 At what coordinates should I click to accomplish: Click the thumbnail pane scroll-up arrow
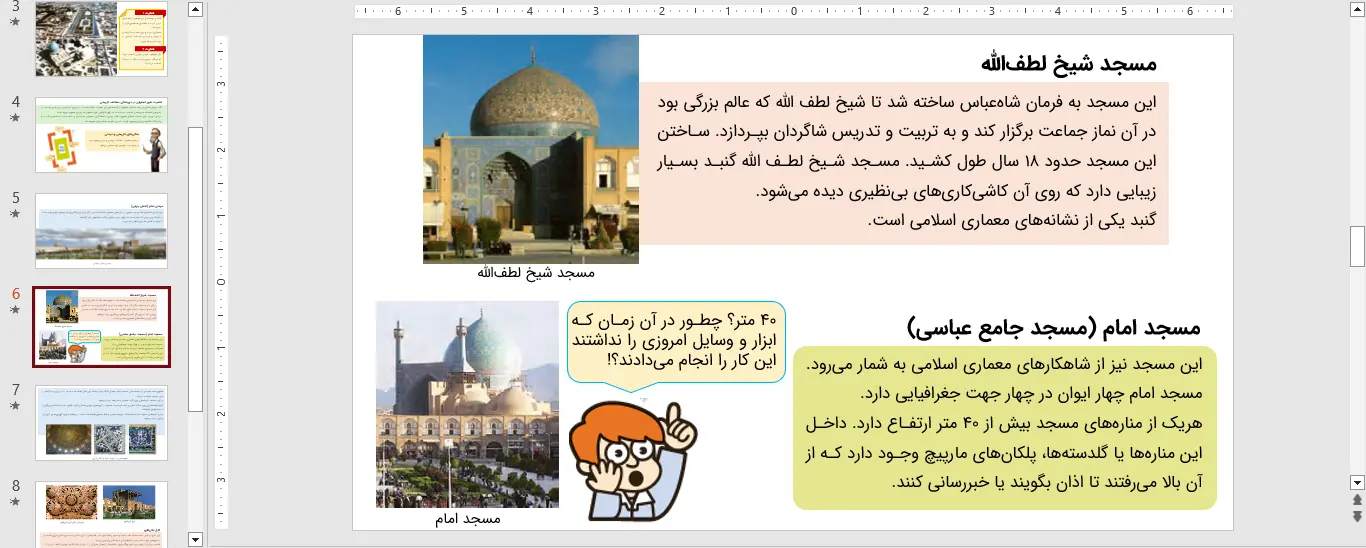click(196, 10)
